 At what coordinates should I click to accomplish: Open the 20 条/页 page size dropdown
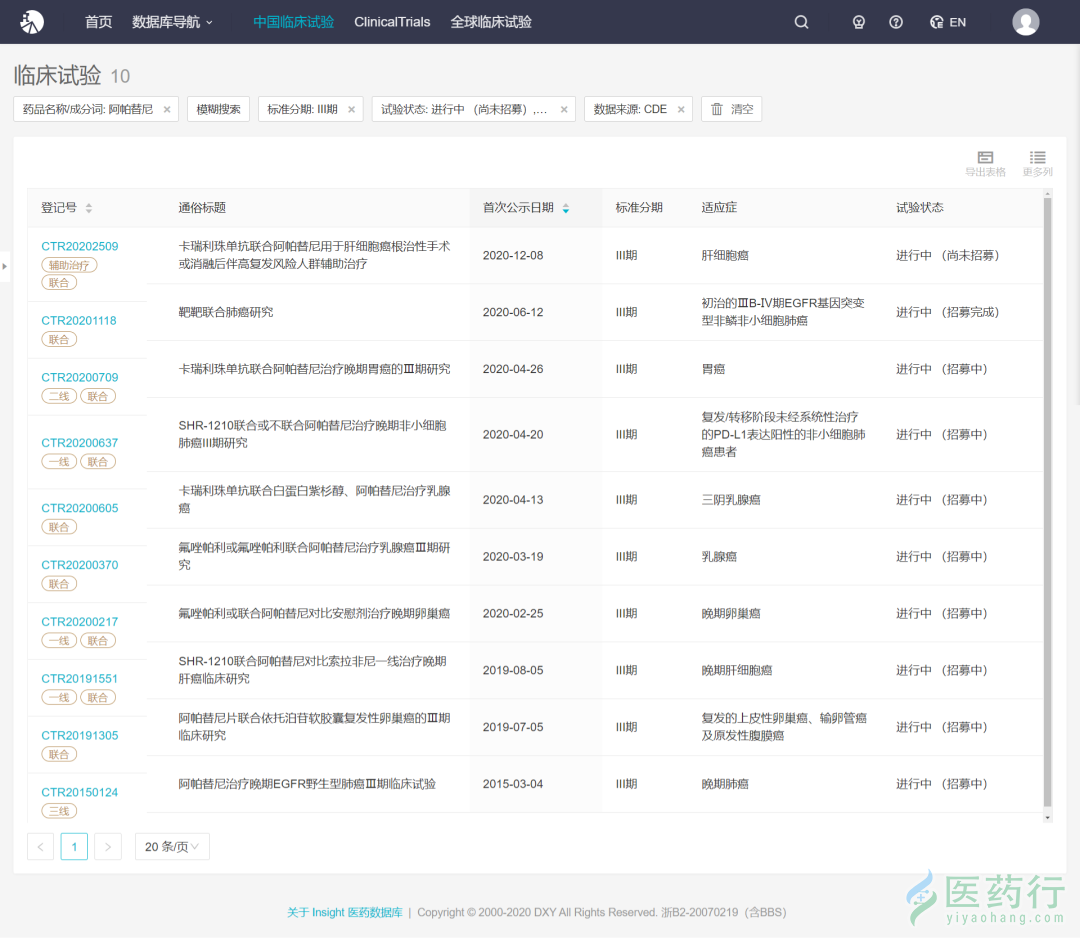pos(172,846)
